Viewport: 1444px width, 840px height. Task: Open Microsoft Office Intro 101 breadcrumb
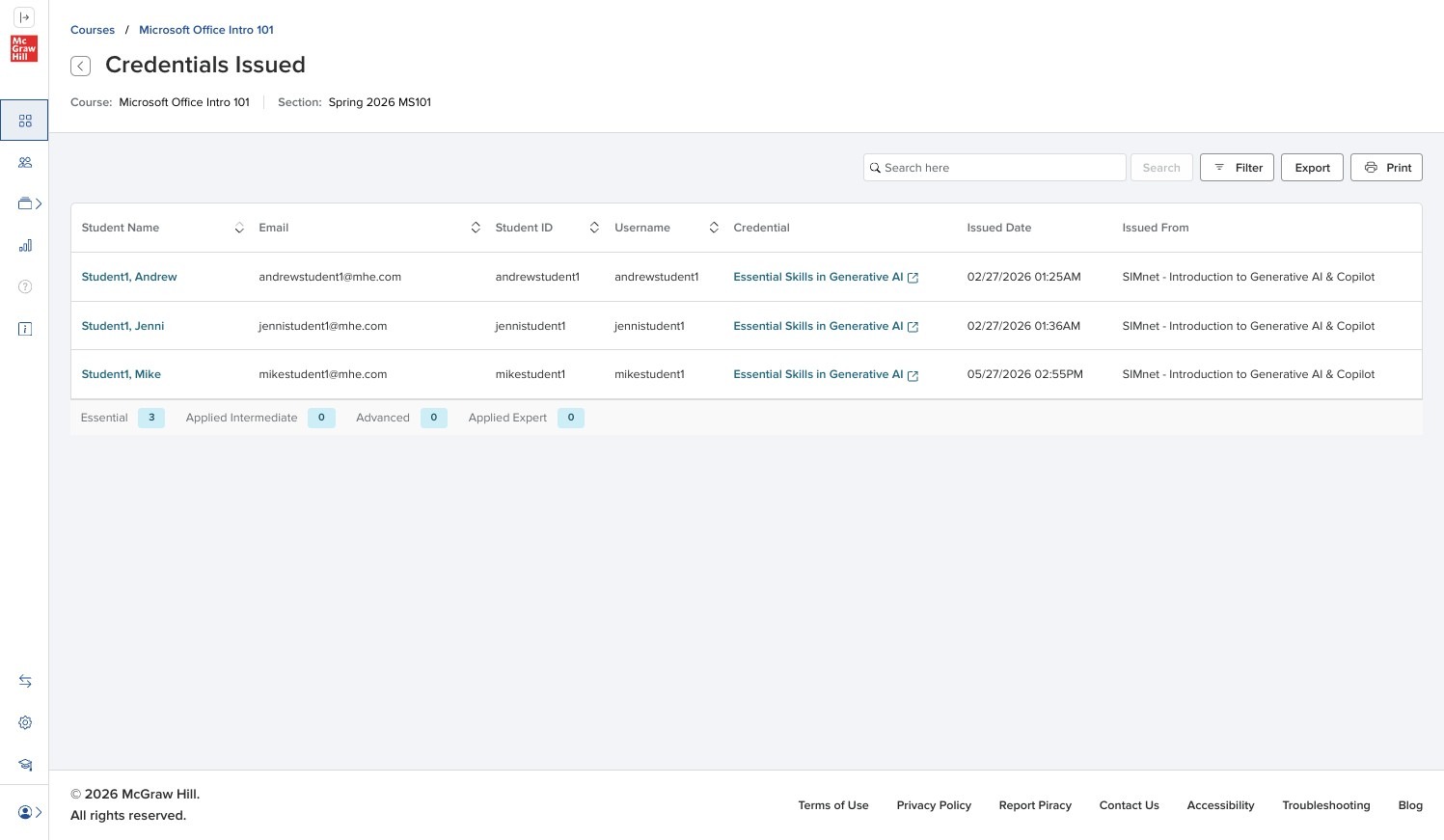[x=206, y=30]
